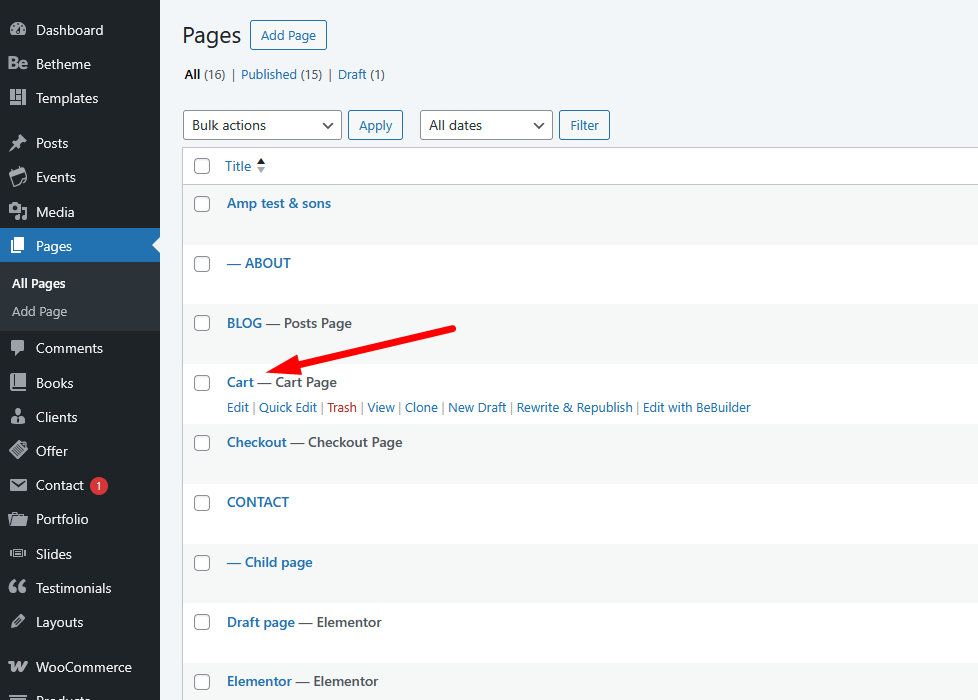Viewport: 978px width, 700px height.
Task: Click the Contact envelope icon
Action: pos(18,485)
